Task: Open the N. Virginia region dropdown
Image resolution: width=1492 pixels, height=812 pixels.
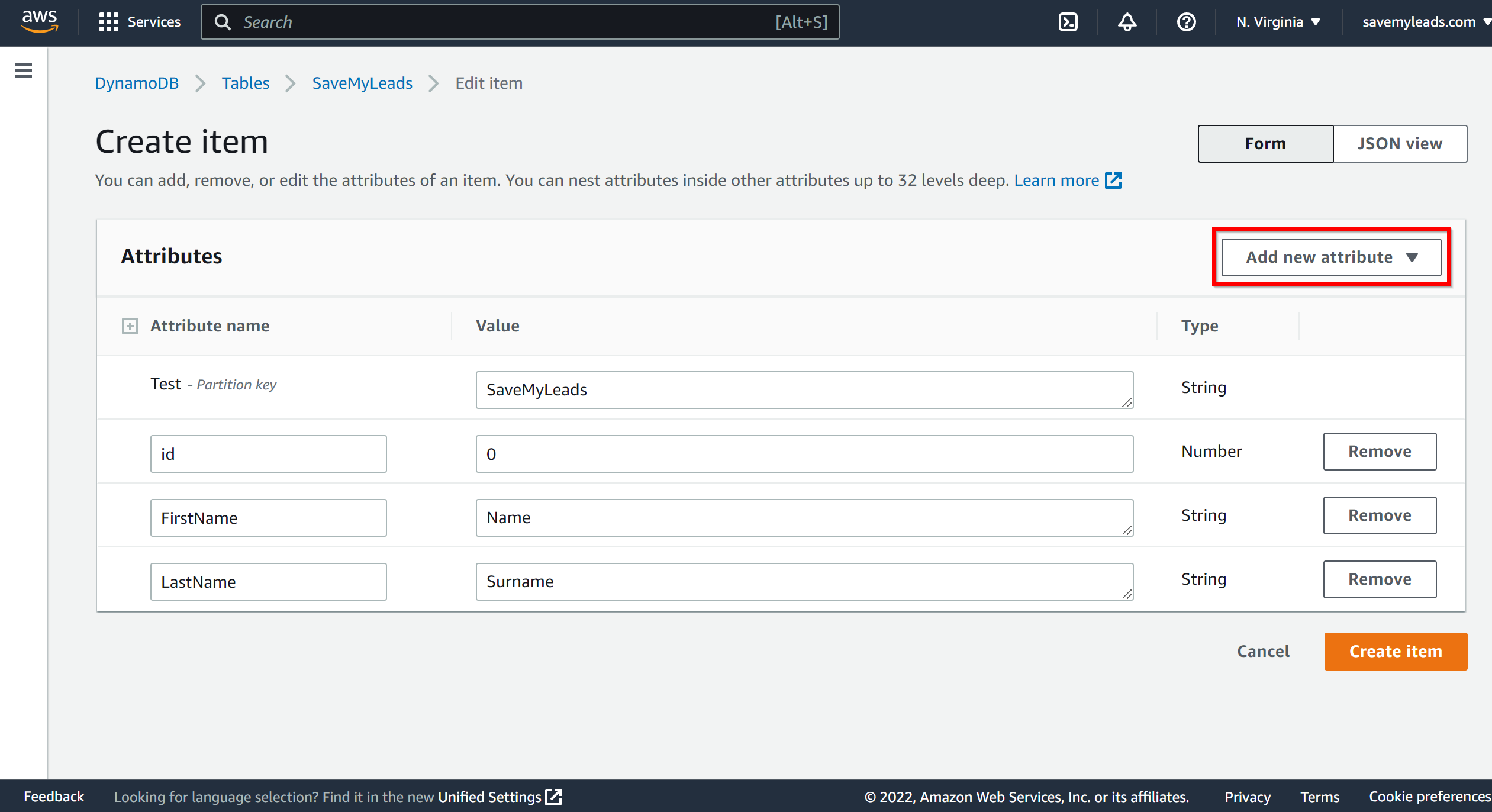Action: 1278,22
